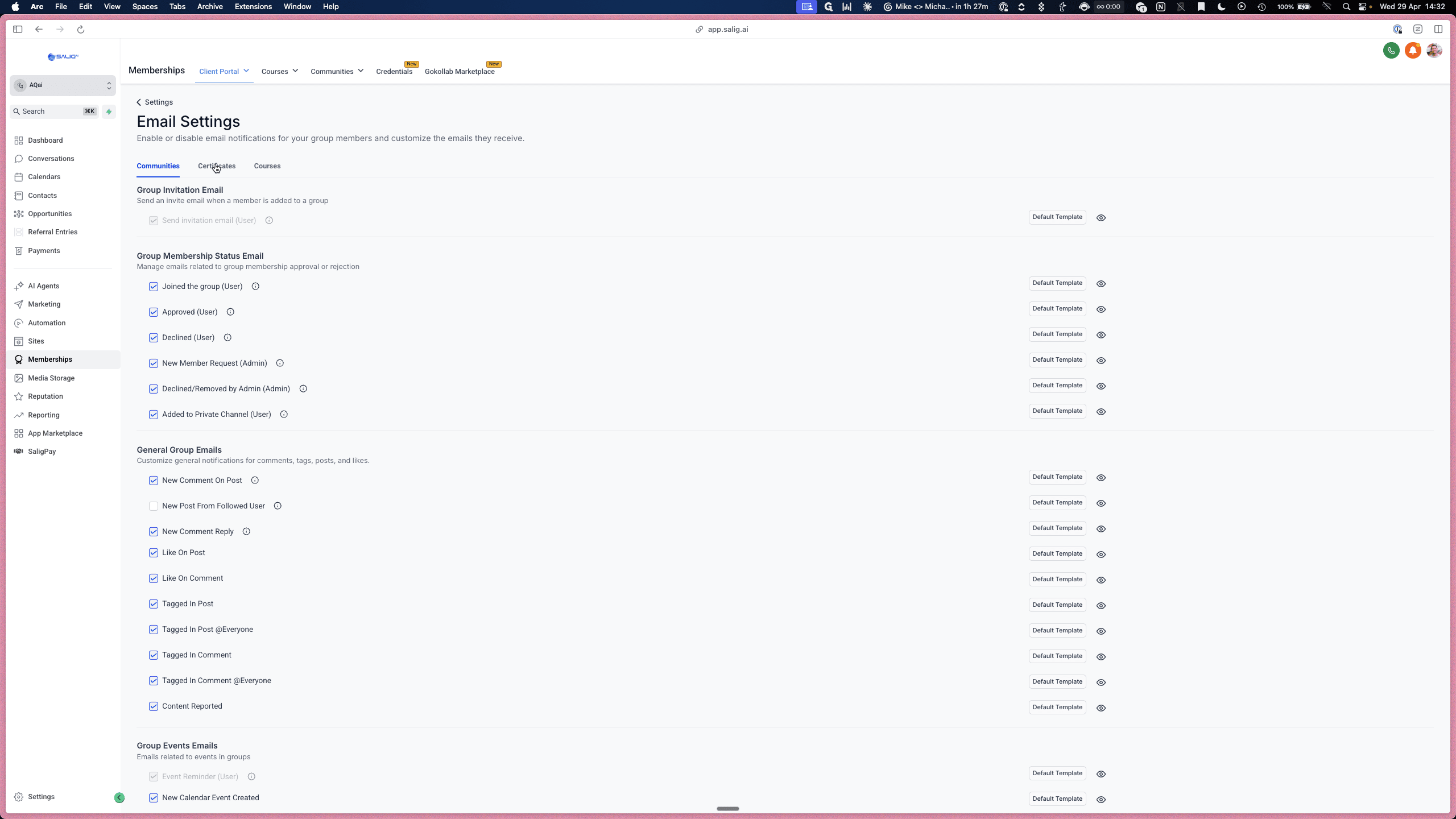The width and height of the screenshot is (1456, 819).
Task: Open the Reputation section
Action: coord(45,396)
